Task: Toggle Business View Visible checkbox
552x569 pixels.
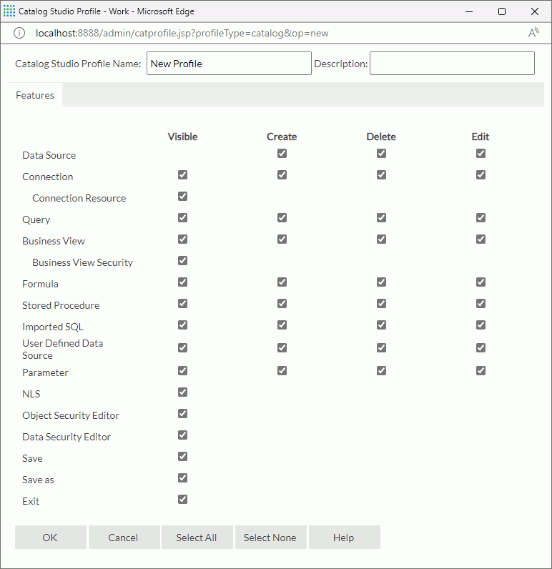Action: pyautogui.click(x=183, y=239)
